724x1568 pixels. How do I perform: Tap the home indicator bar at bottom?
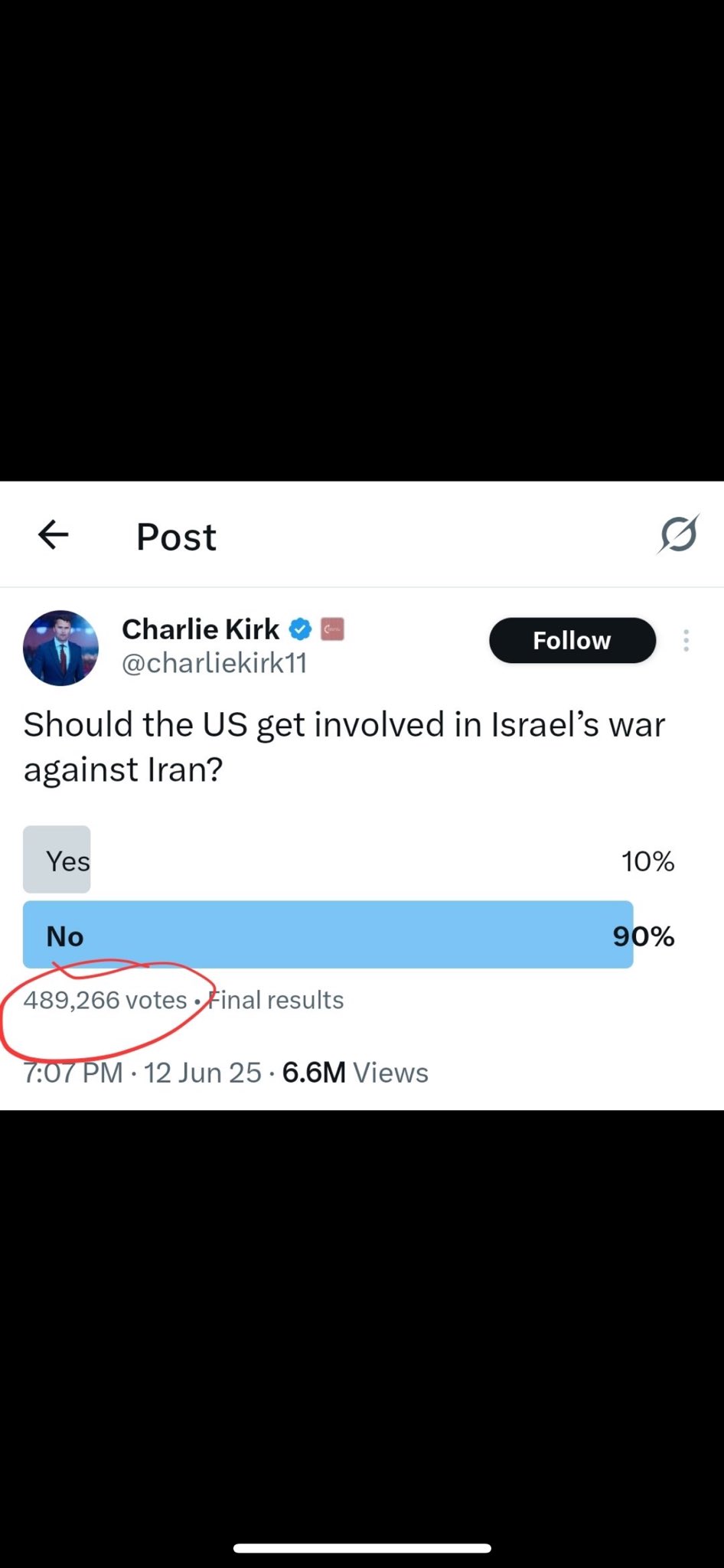click(362, 1548)
